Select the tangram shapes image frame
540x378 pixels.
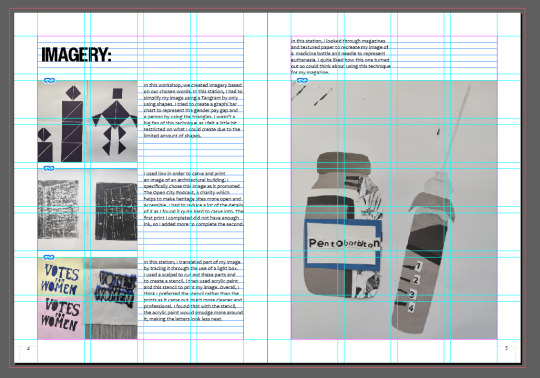pos(87,121)
